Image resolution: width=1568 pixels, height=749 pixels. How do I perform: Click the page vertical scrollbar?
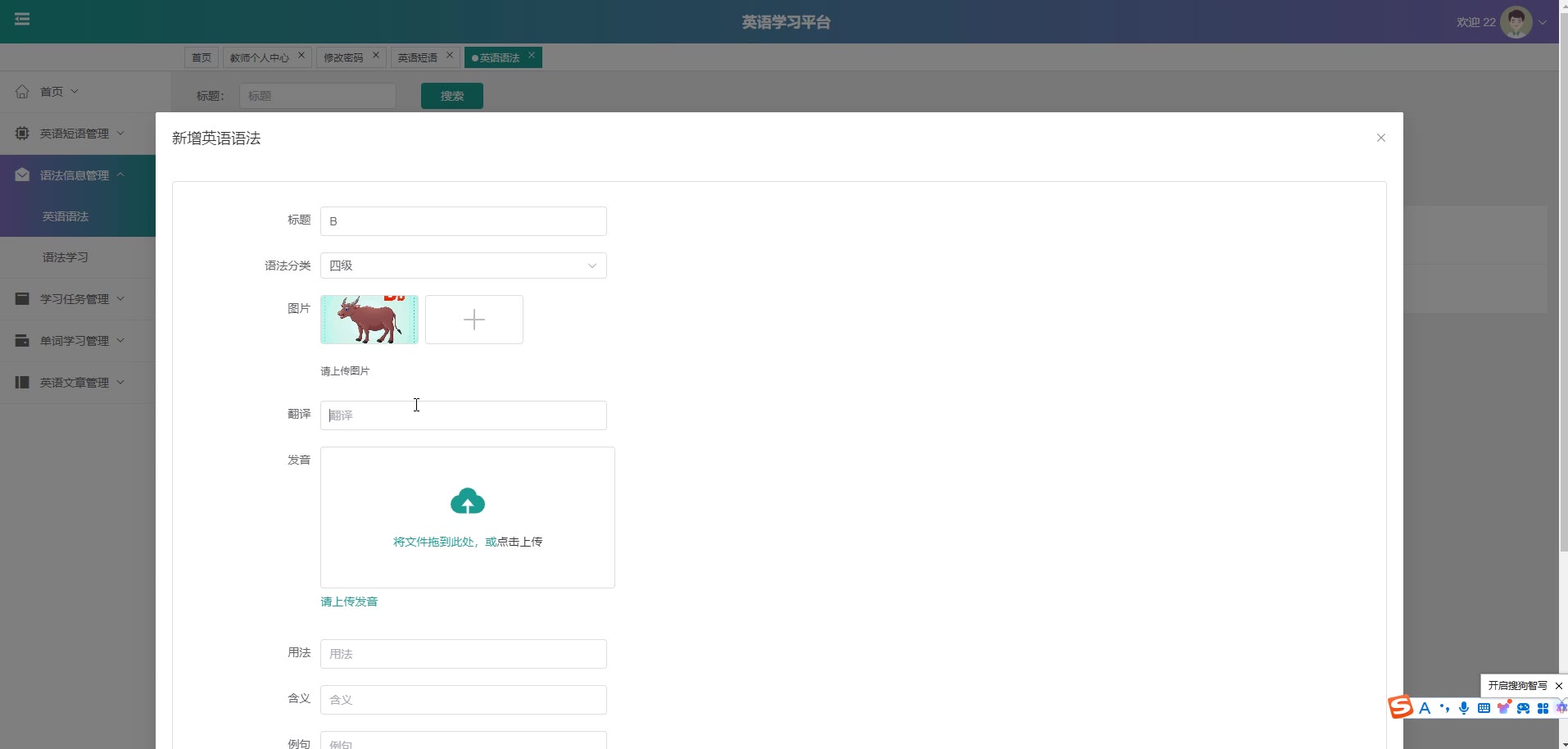tap(1563, 283)
